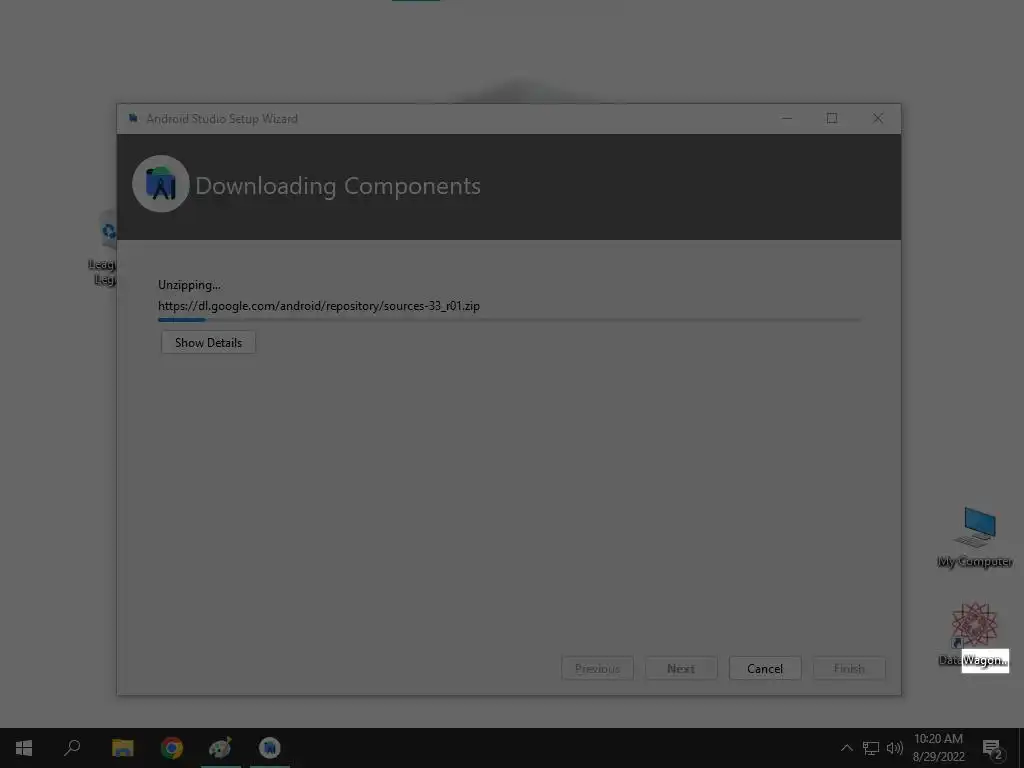The image size is (1024, 768).
Task: Open the taskbar search
Action: [x=72, y=748]
